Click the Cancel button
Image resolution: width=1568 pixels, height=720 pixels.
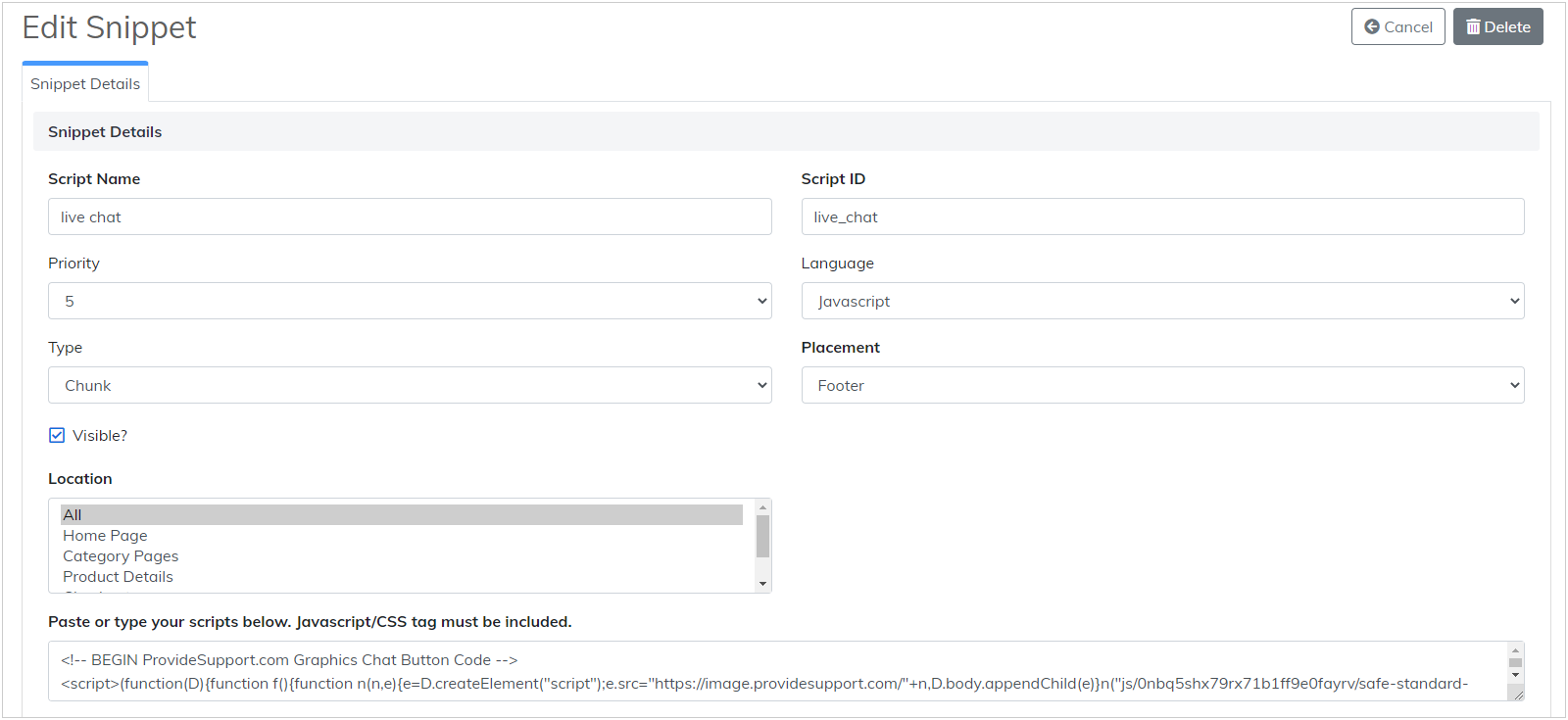pyautogui.click(x=1397, y=26)
